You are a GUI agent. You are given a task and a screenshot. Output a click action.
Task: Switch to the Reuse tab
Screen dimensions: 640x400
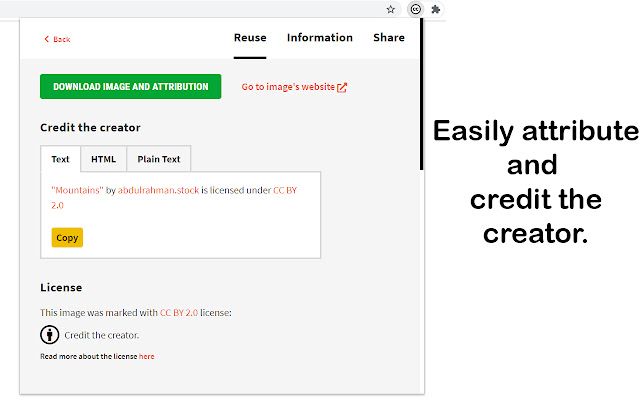coord(250,38)
